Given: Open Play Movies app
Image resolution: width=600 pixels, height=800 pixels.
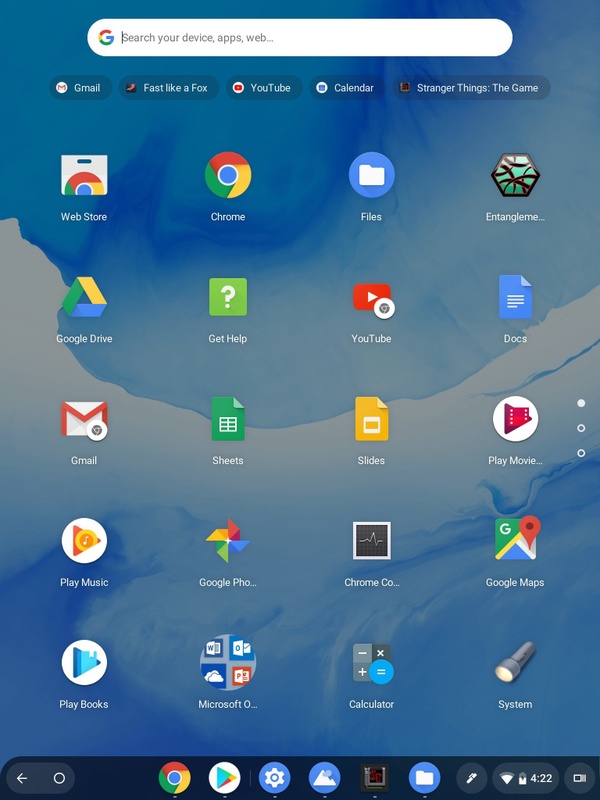Looking at the screenshot, I should coord(515,419).
